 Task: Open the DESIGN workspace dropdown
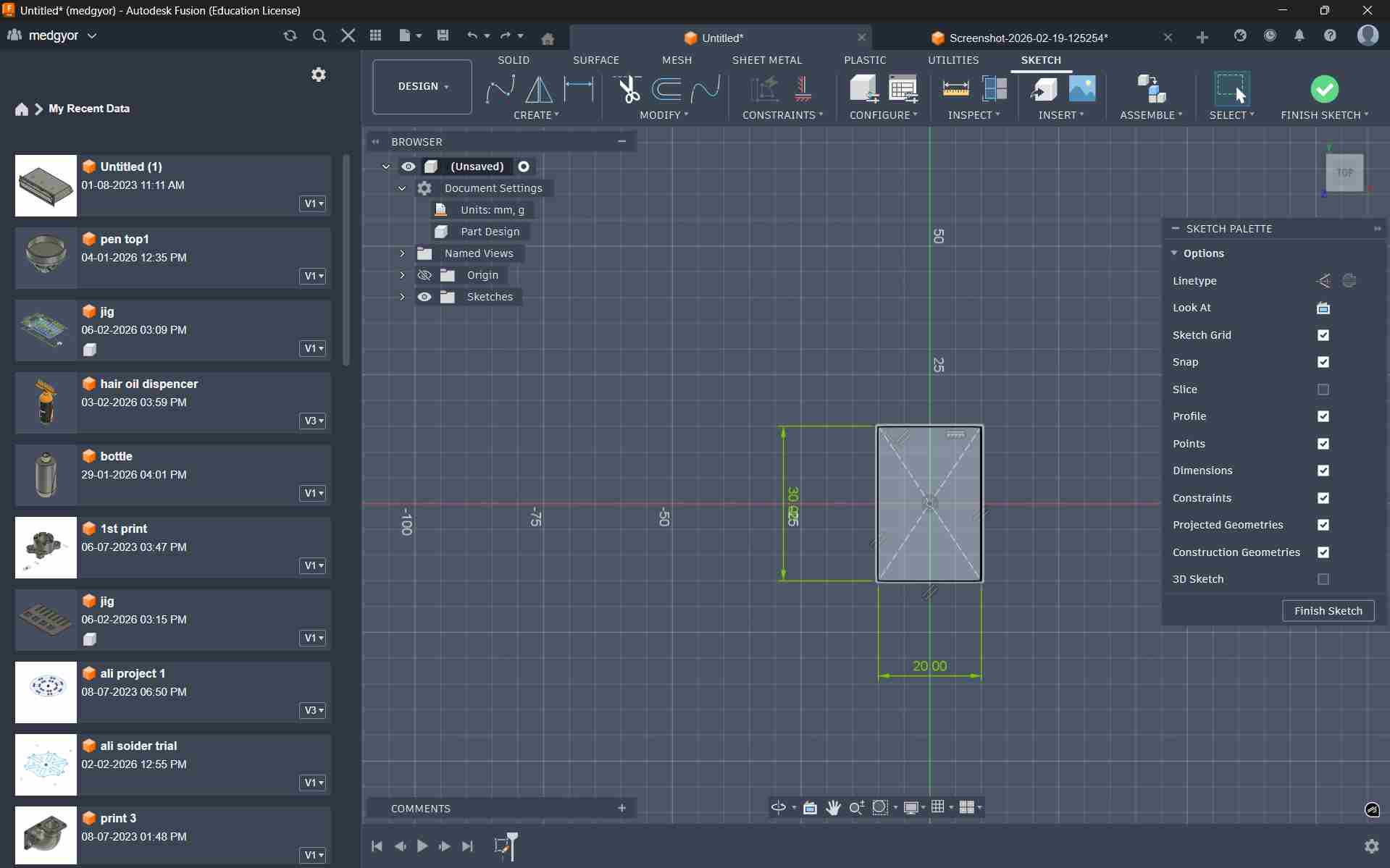(422, 87)
